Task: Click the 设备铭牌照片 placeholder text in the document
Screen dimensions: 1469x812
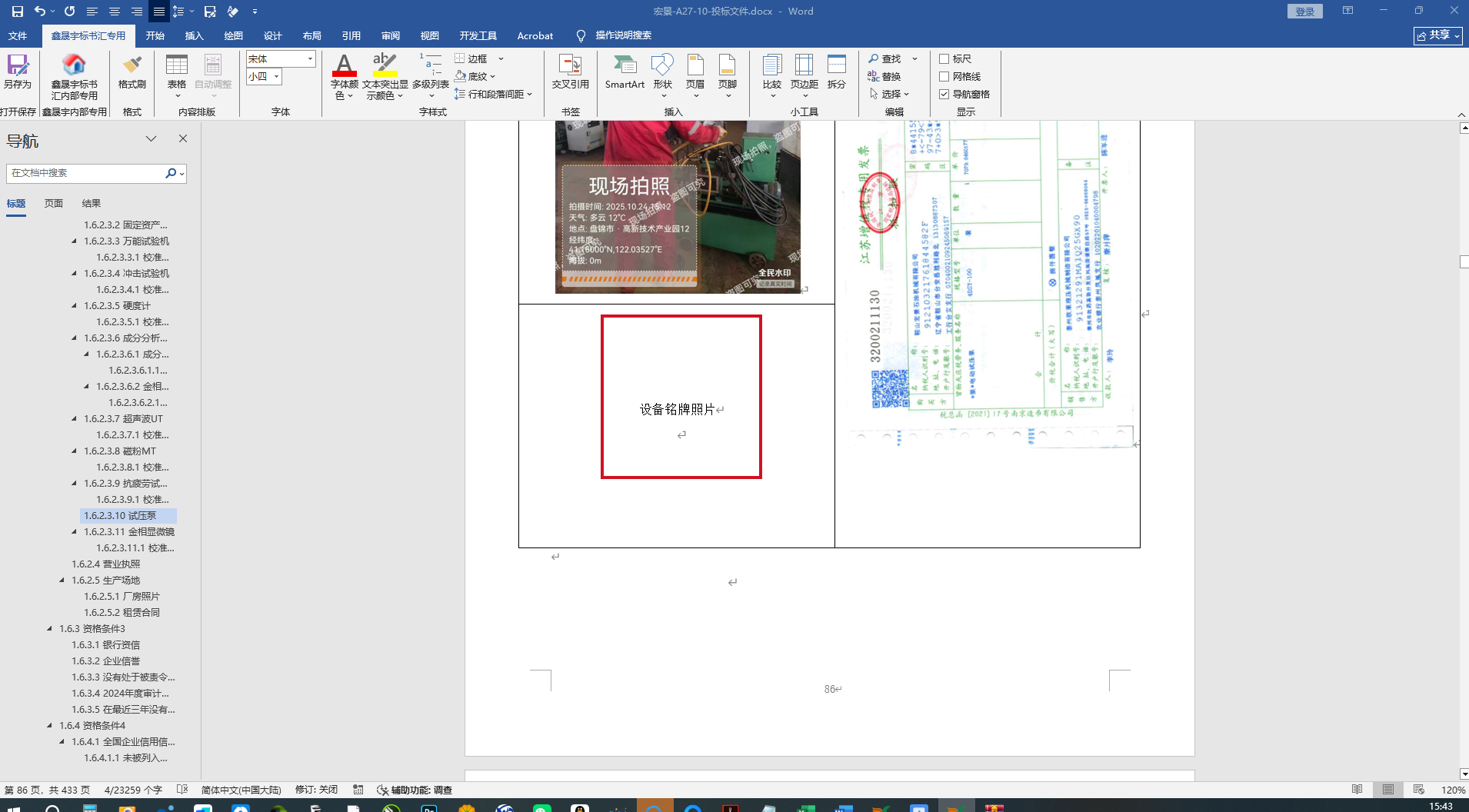Action: (x=678, y=409)
